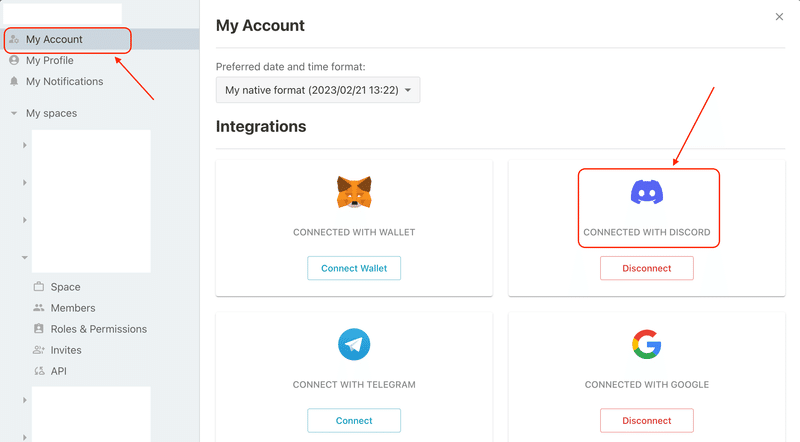This screenshot has width=800, height=442.
Task: Click the Connected with Wallet label
Action: pos(354,232)
